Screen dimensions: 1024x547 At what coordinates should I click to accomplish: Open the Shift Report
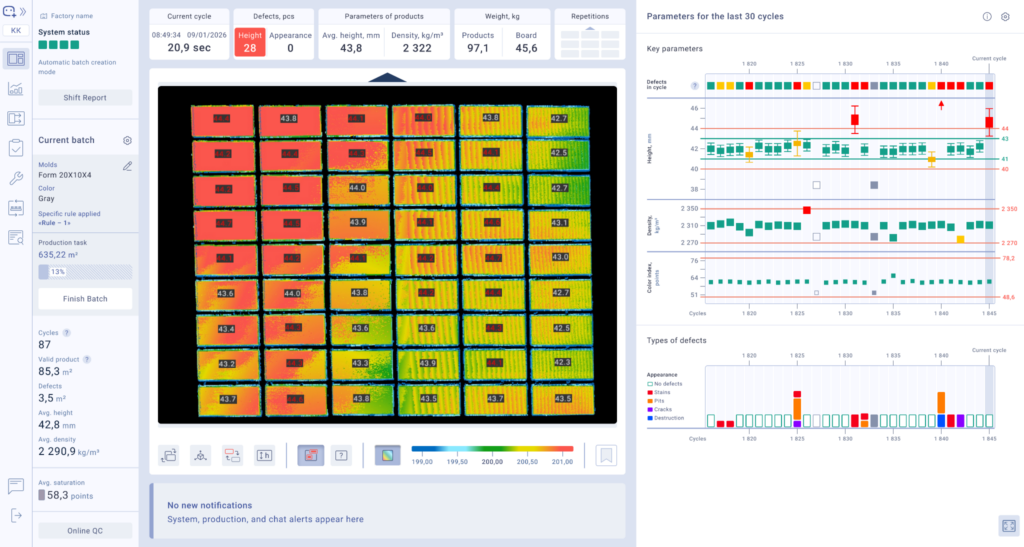click(85, 98)
